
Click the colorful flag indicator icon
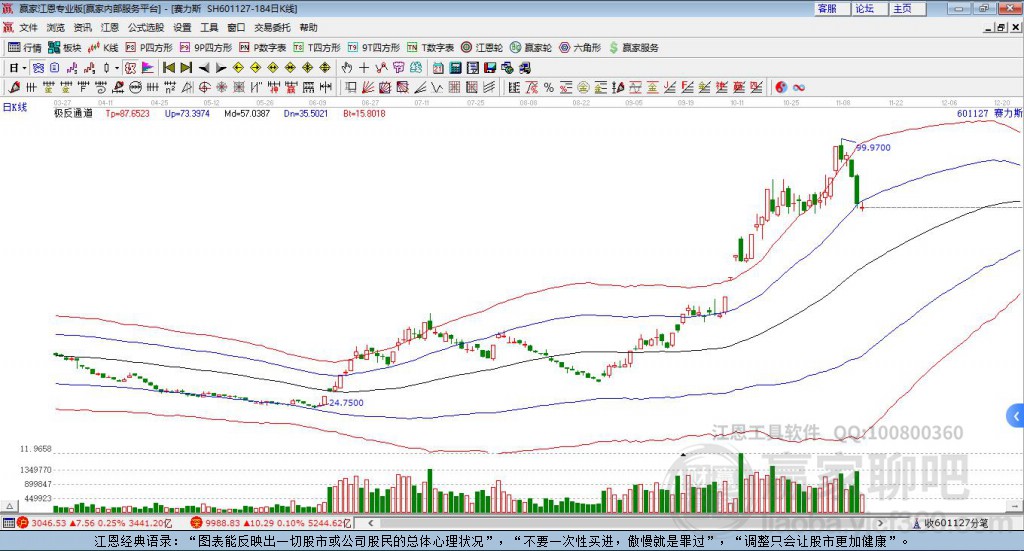148,68
